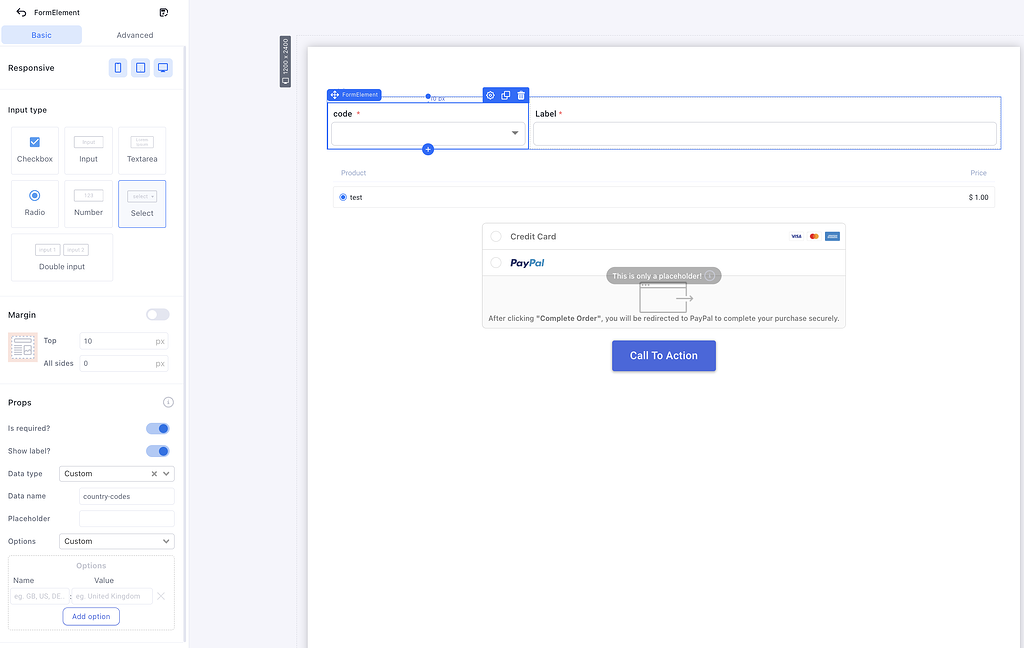The image size is (1024, 648).
Task: Click the Data name input field
Action: 126,496
